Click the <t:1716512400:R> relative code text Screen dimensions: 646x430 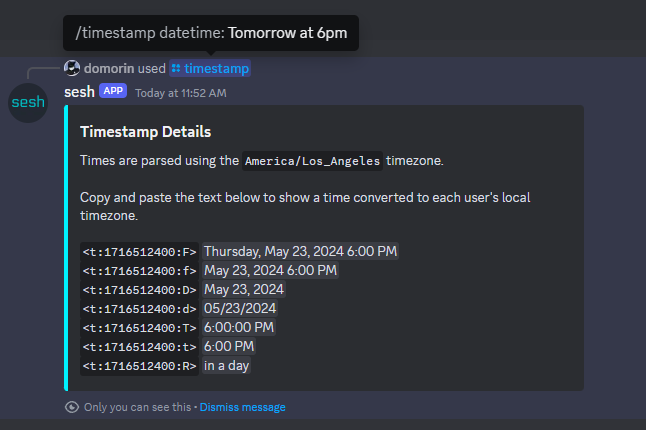click(139, 366)
